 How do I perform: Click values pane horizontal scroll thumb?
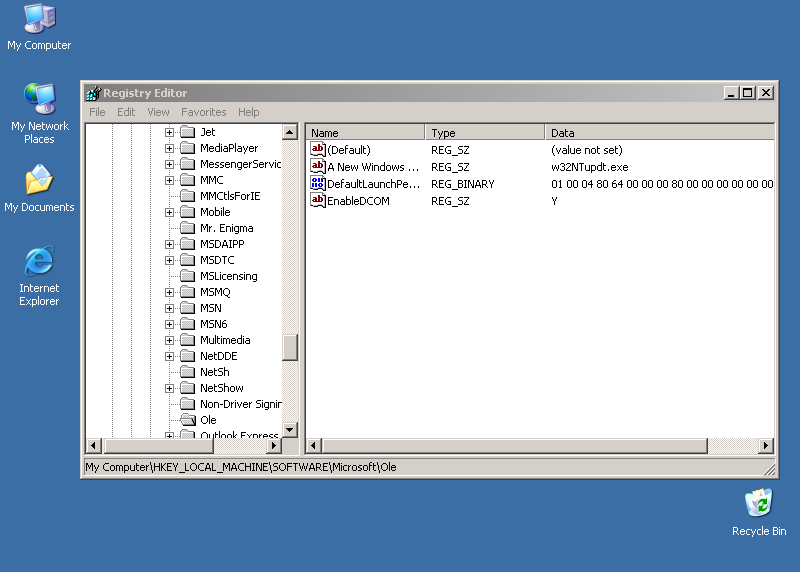pos(515,445)
